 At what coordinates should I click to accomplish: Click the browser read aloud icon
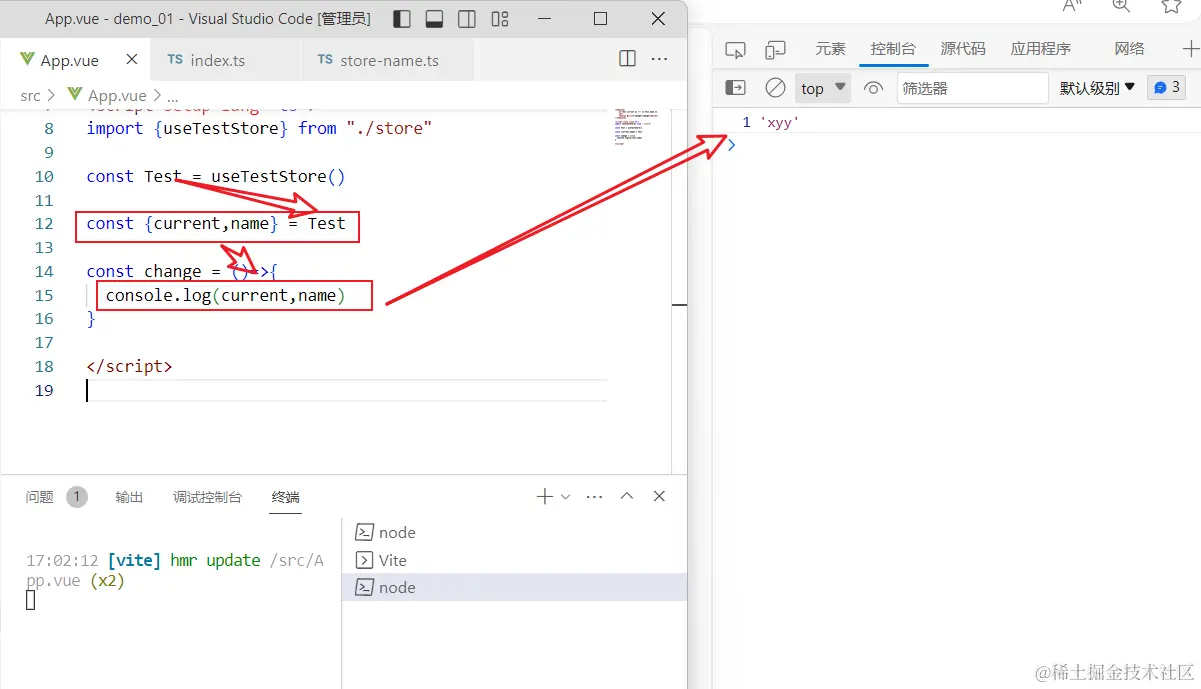pos(1073,6)
